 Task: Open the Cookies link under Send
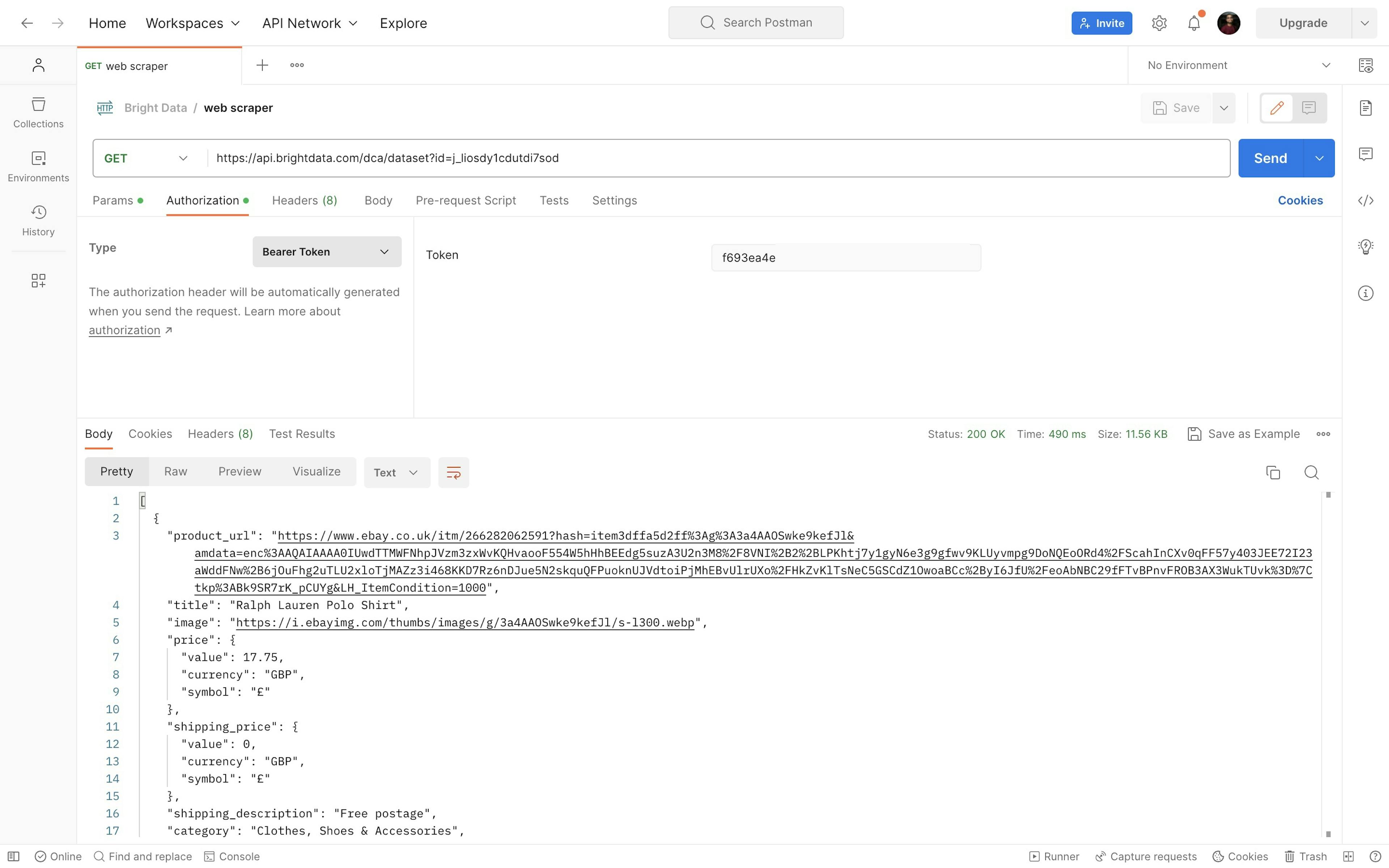point(1300,200)
